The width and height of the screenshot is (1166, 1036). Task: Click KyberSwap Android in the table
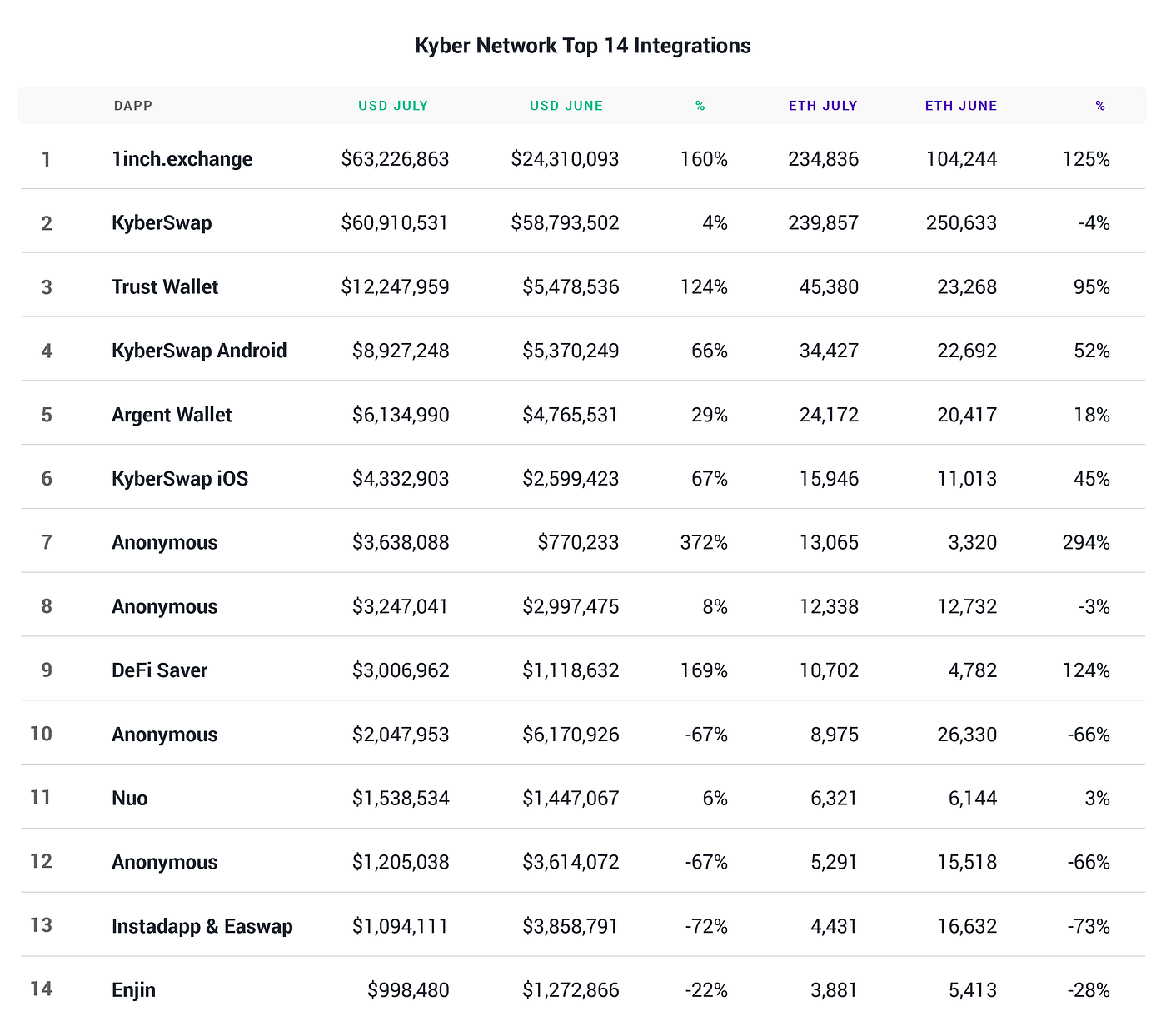pos(199,351)
